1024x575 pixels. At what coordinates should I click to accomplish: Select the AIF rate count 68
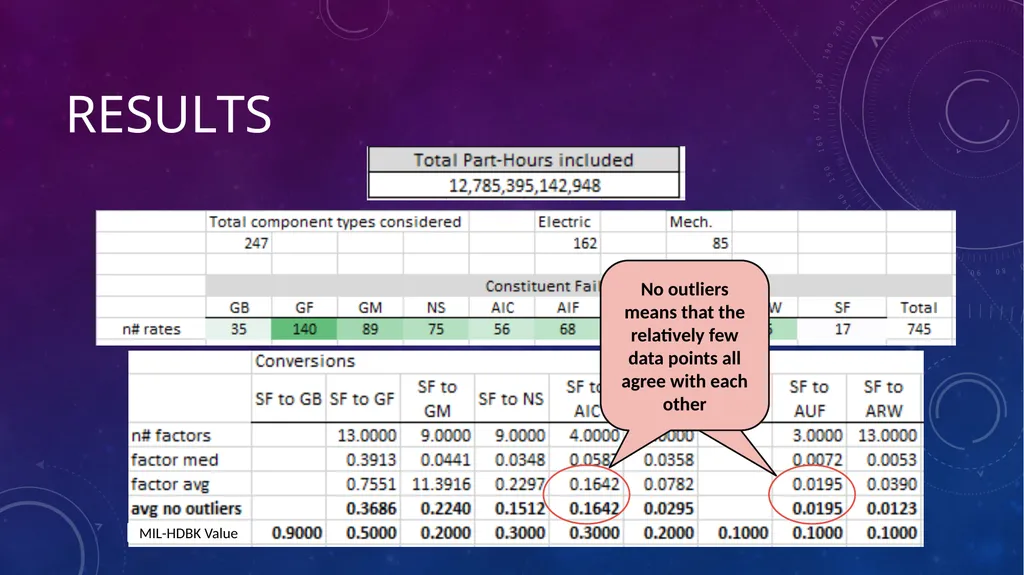point(568,329)
